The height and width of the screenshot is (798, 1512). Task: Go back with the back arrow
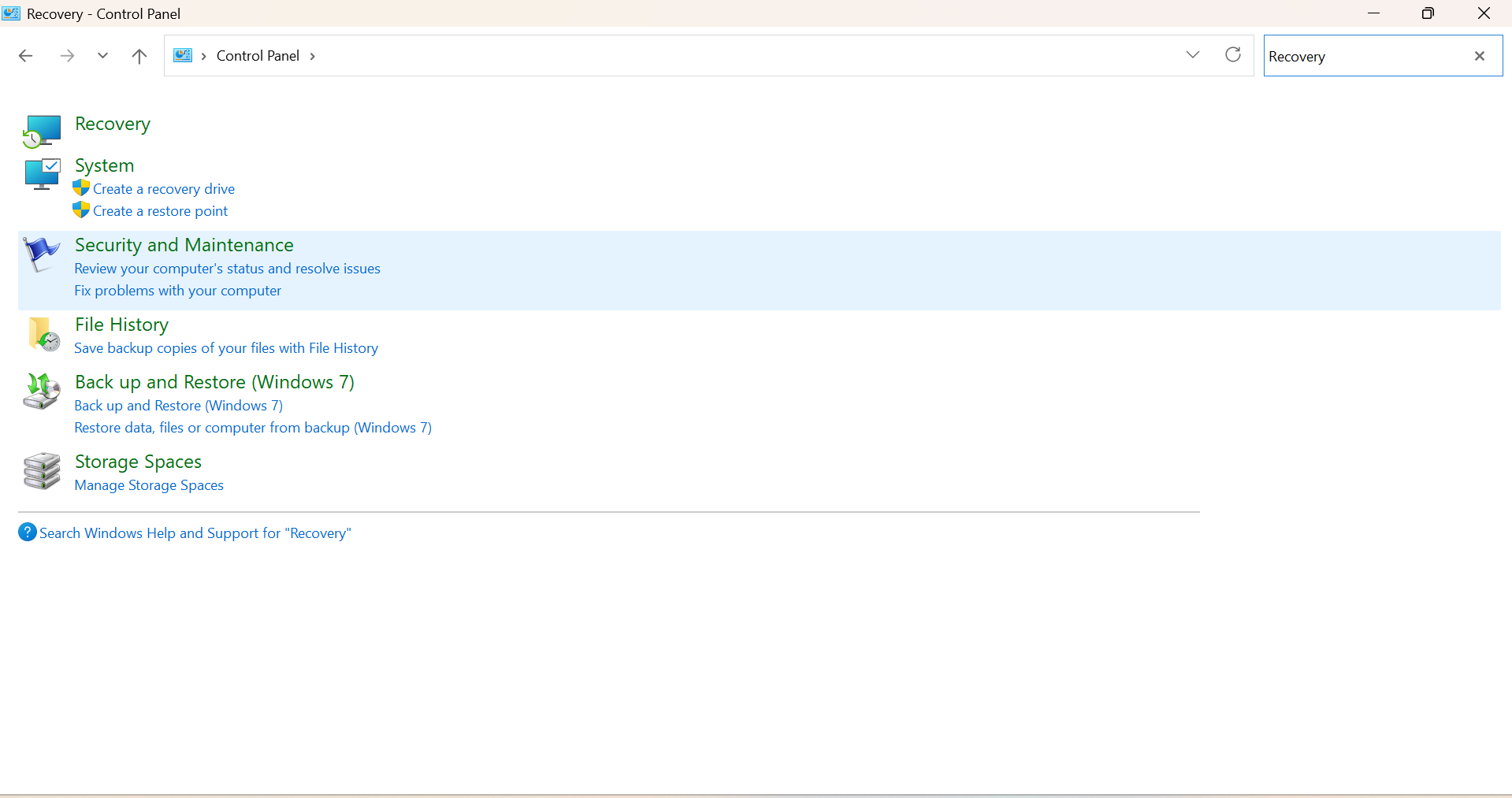tap(26, 56)
